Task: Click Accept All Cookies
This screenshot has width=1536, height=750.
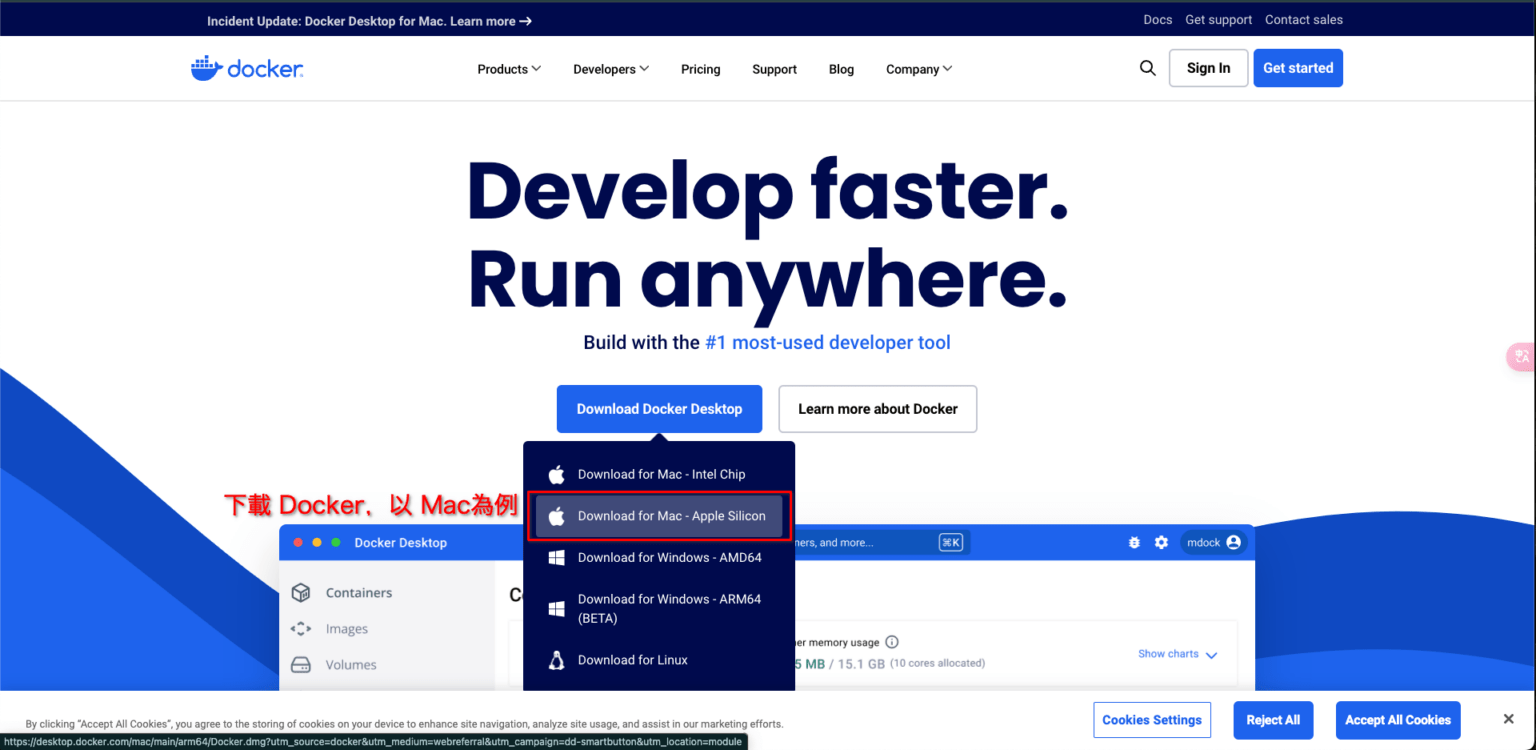Action: tap(1398, 720)
